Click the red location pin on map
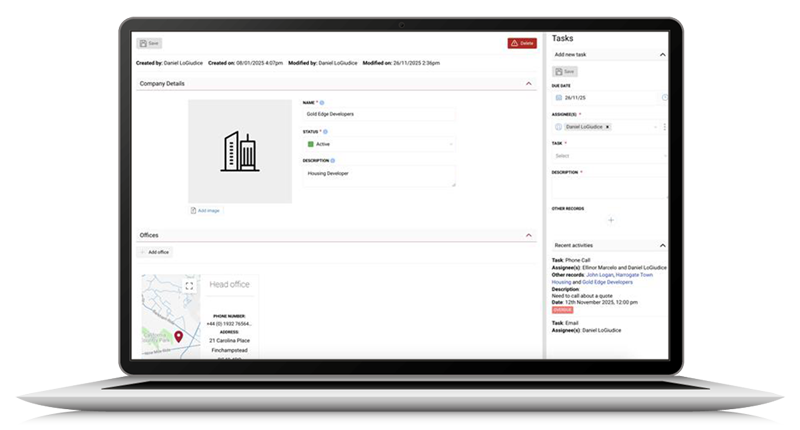The image size is (800, 430). point(179,336)
